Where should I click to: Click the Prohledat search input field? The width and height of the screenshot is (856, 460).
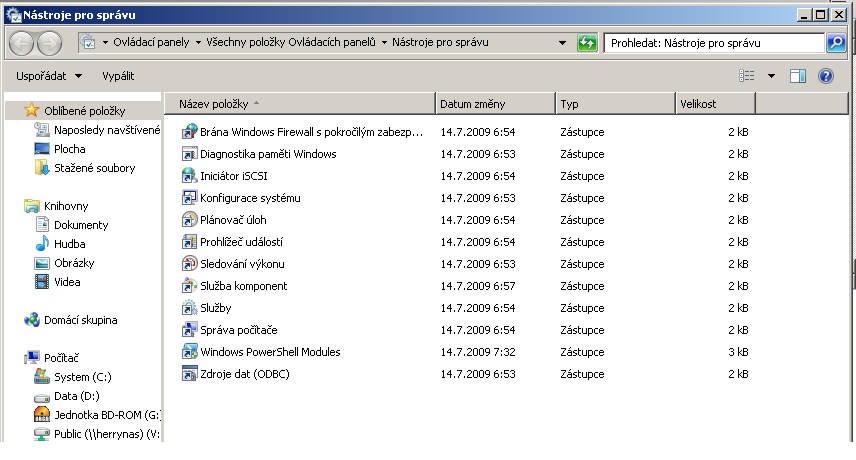pos(712,44)
